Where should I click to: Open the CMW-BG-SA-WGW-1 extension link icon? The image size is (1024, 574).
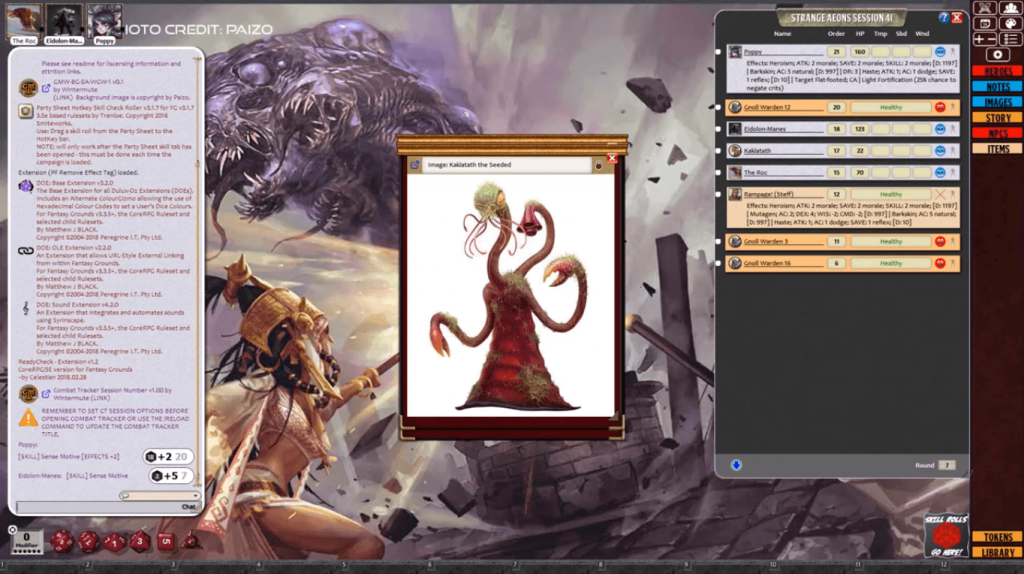(46, 88)
